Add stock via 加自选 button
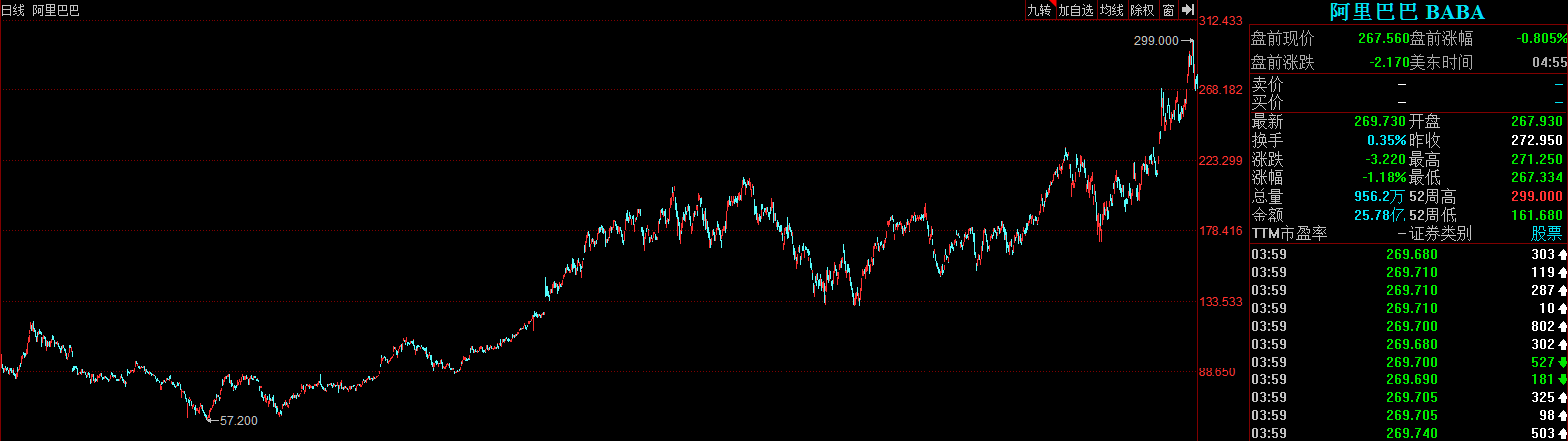Viewport: 1568px width, 441px height. pyautogui.click(x=1075, y=10)
